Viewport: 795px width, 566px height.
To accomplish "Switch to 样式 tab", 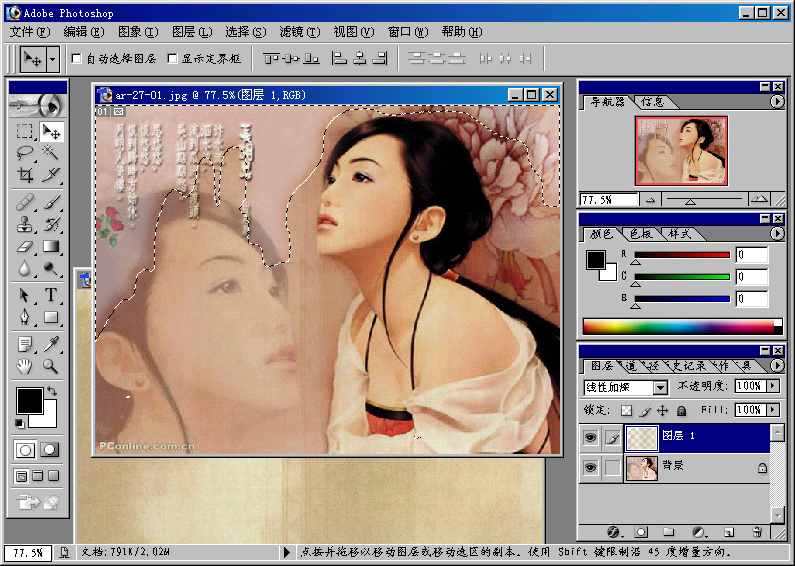I will [679, 234].
